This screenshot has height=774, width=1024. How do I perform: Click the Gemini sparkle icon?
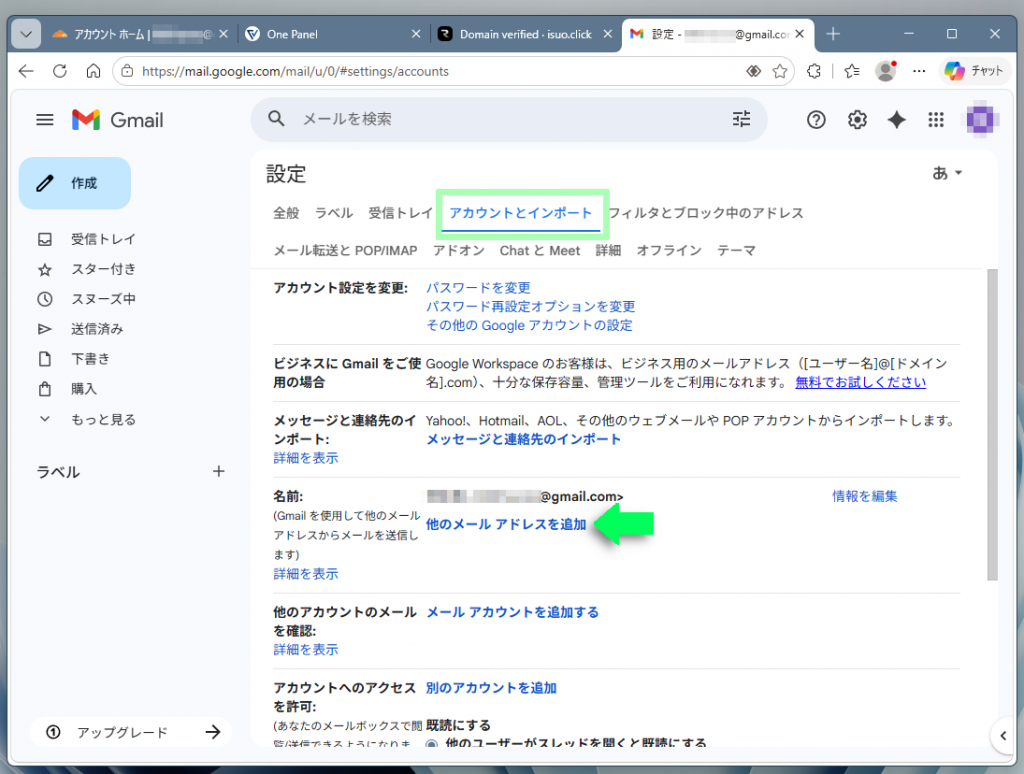point(897,120)
